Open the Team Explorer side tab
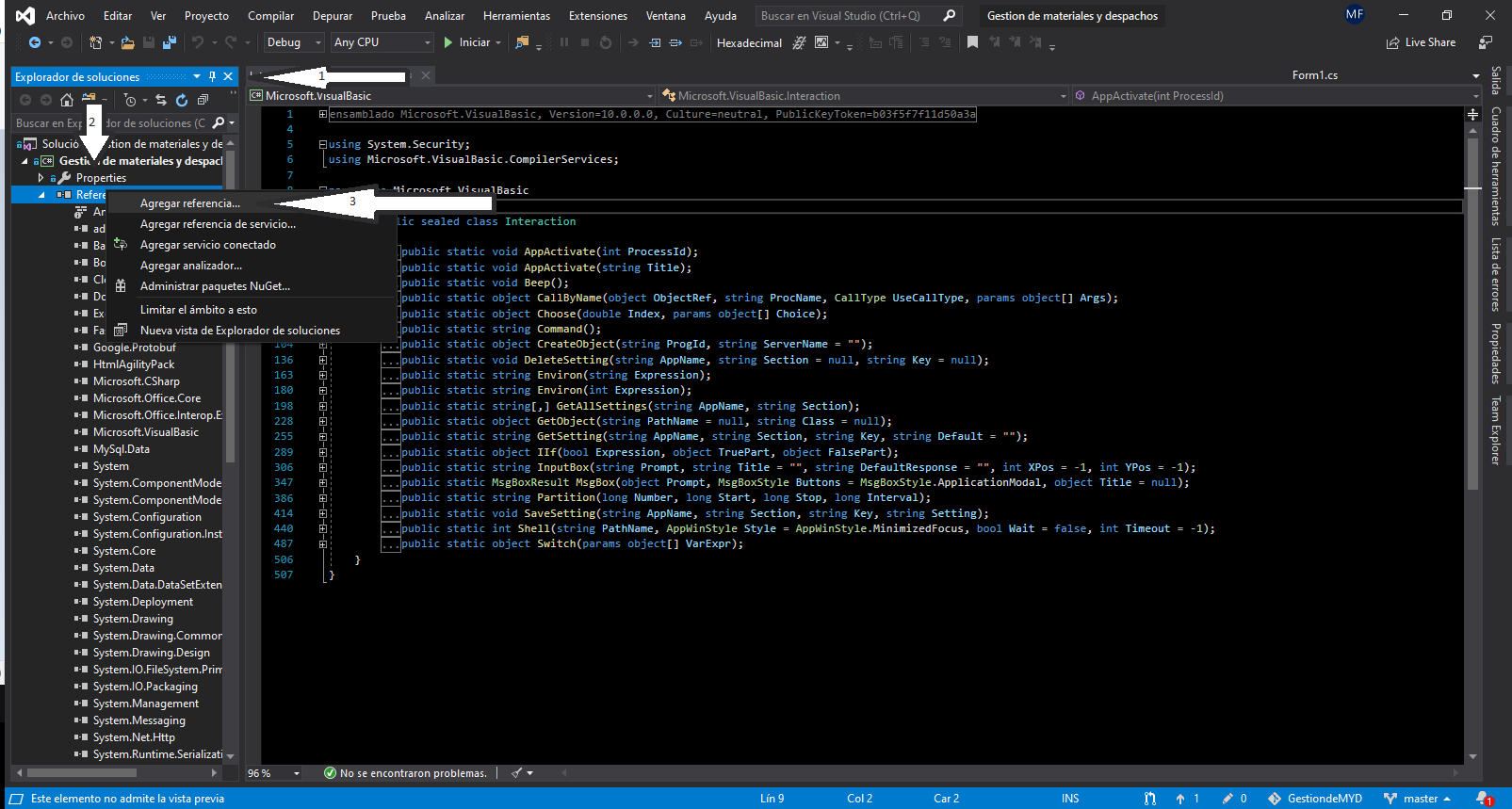 pos(1495,430)
